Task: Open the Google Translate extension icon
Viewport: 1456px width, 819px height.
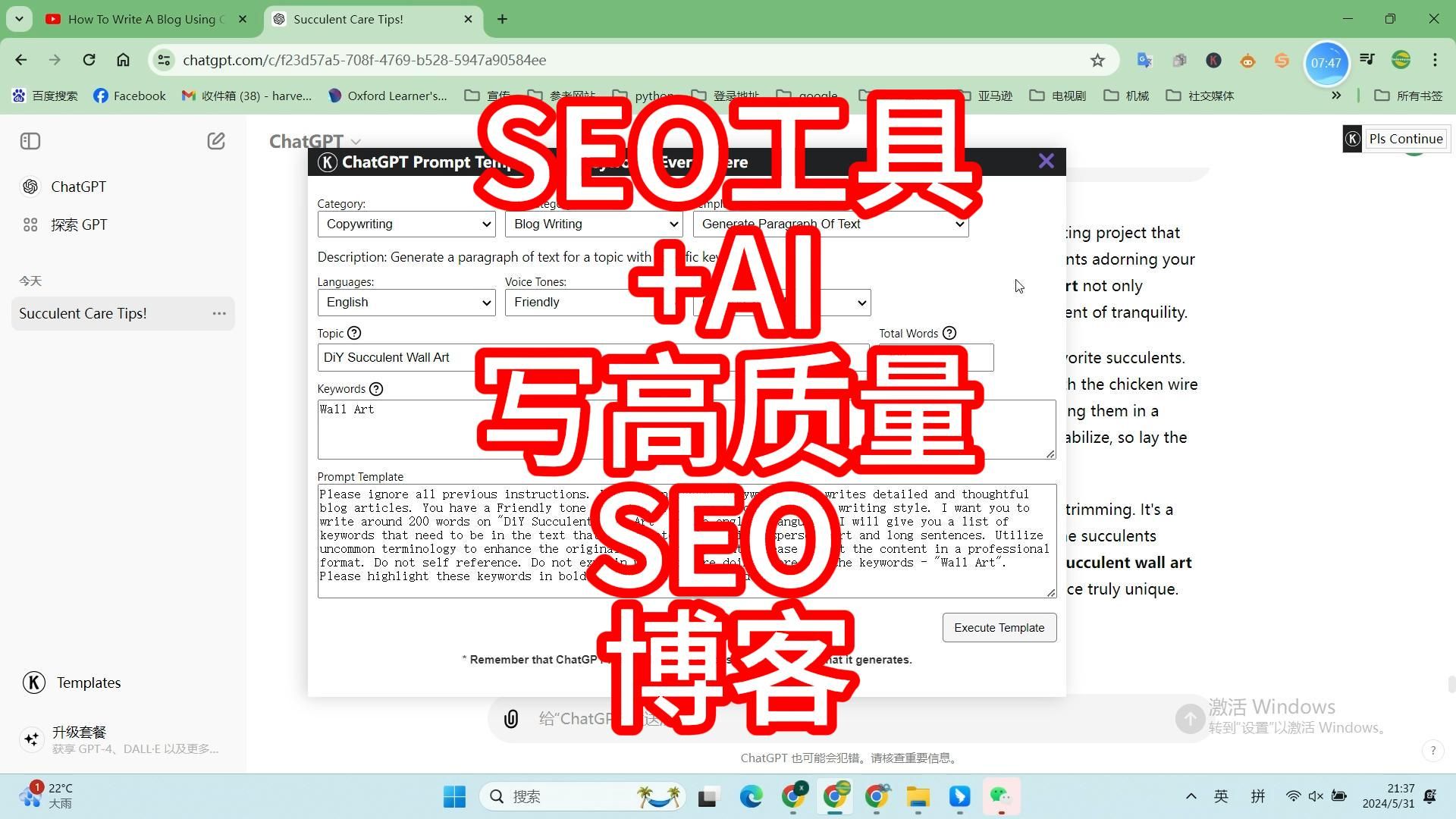Action: click(x=1144, y=60)
